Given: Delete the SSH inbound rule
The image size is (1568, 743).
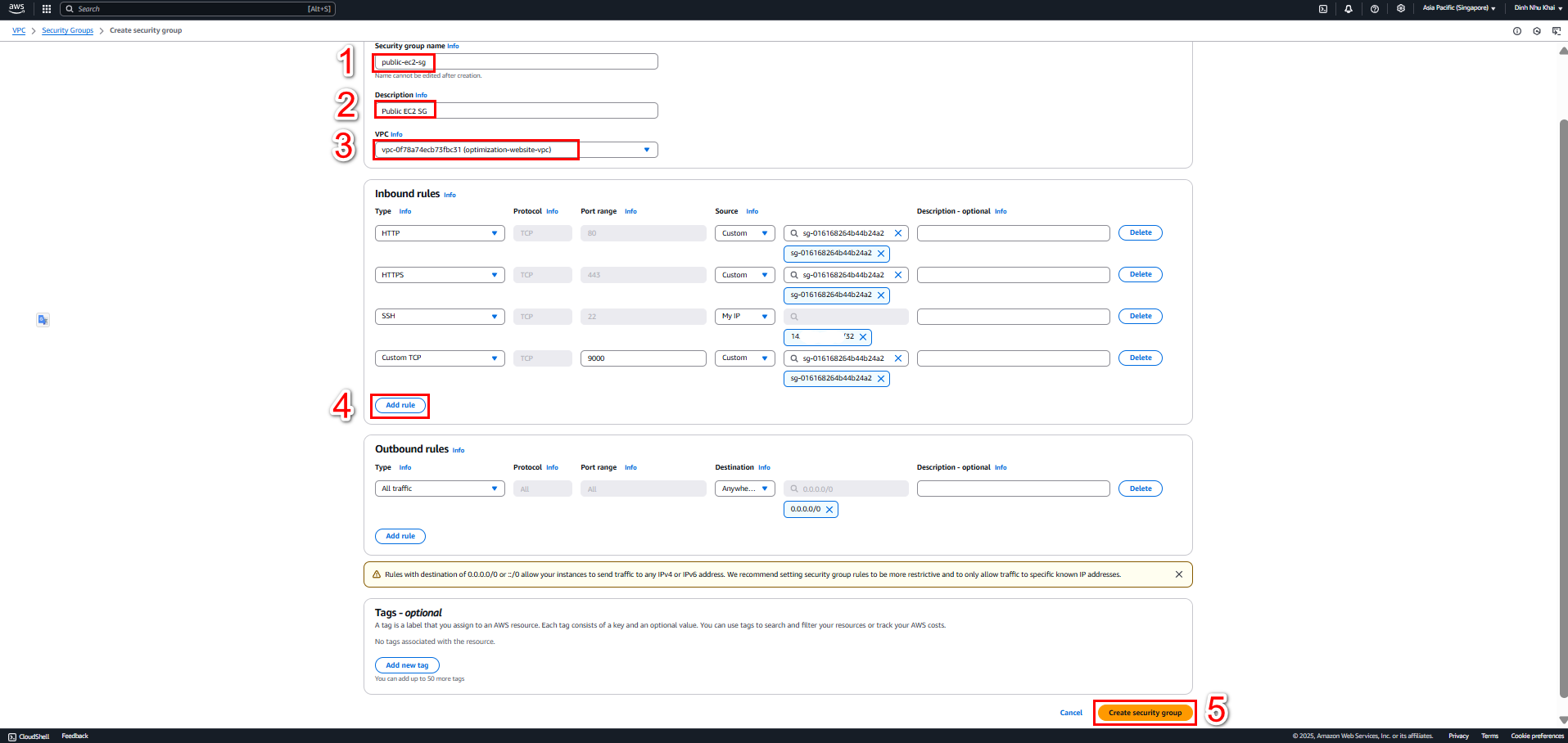Looking at the screenshot, I should point(1141,317).
